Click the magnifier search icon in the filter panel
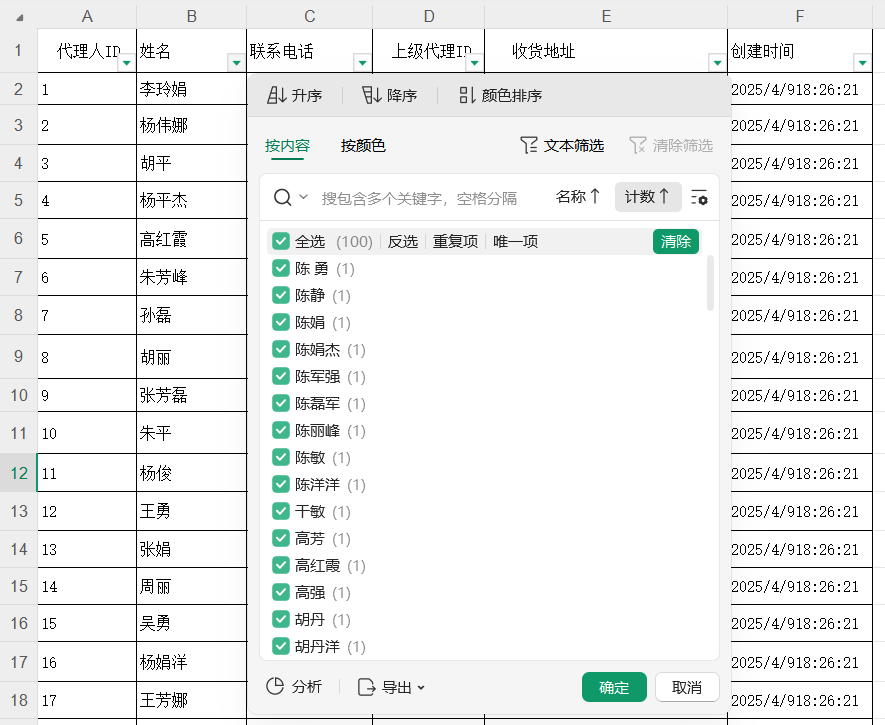The image size is (885, 725). [283, 198]
